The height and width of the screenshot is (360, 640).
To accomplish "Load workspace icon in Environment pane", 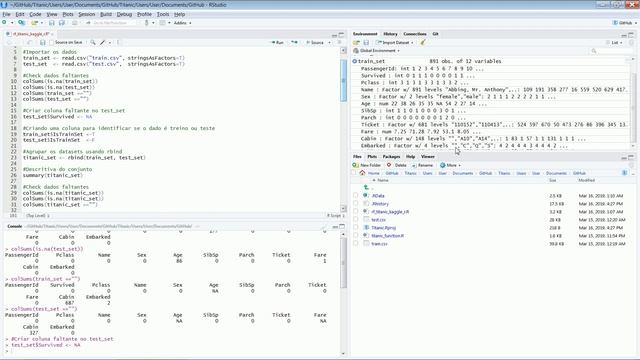I will point(357,42).
